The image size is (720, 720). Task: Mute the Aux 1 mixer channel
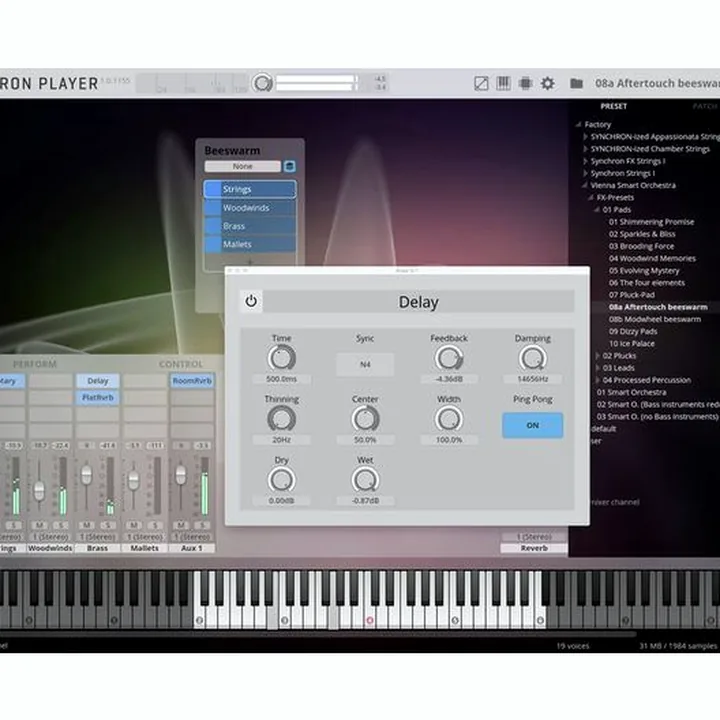coord(181,525)
